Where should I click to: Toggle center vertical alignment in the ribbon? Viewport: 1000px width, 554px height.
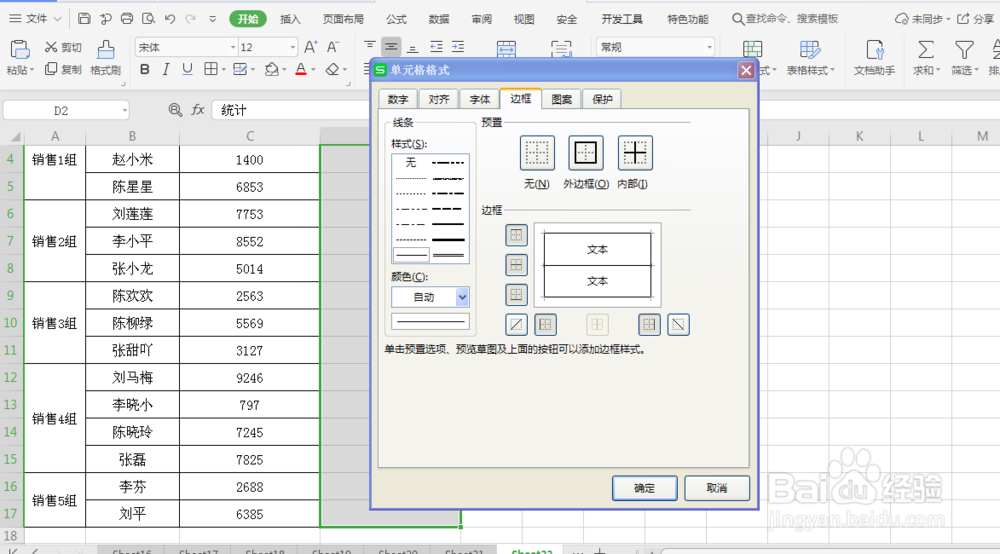click(391, 47)
